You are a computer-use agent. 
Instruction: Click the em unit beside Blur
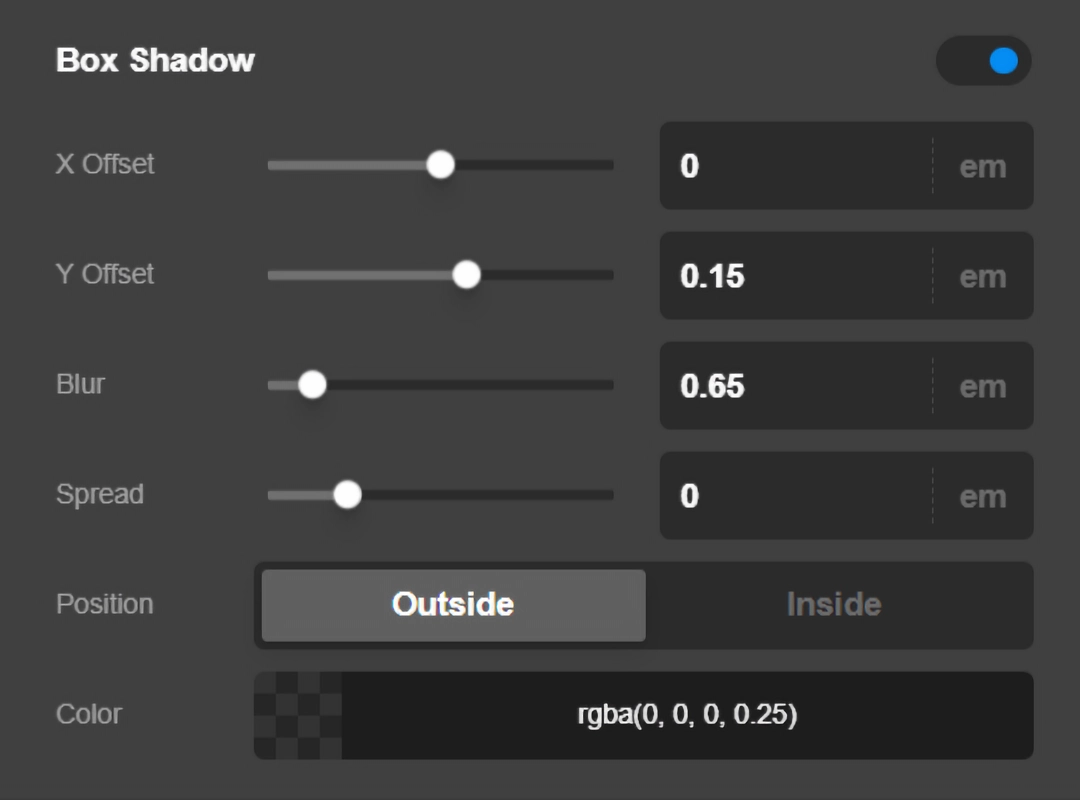982,386
